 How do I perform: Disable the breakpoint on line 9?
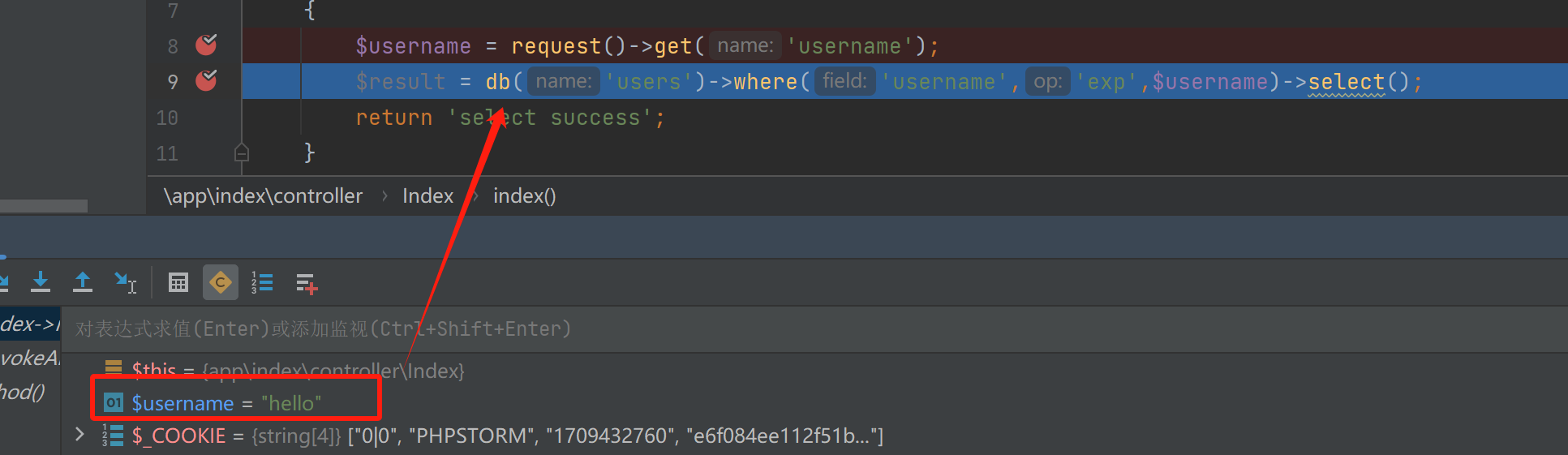(x=206, y=80)
